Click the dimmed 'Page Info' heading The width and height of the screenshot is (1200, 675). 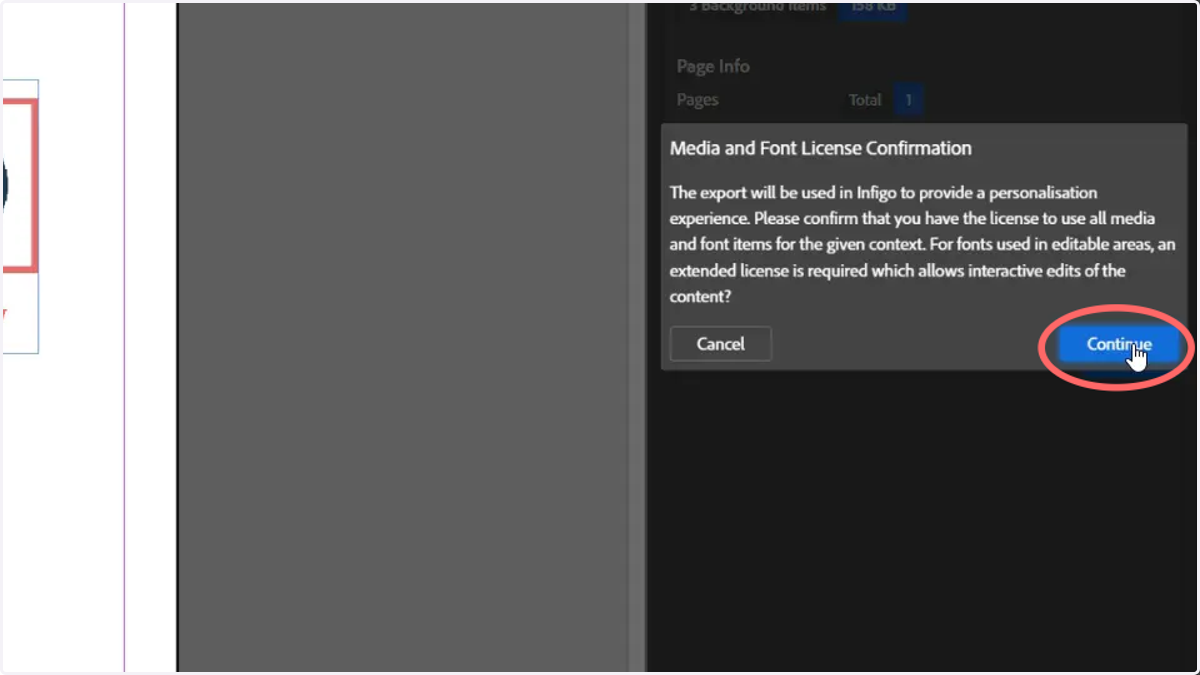click(713, 66)
